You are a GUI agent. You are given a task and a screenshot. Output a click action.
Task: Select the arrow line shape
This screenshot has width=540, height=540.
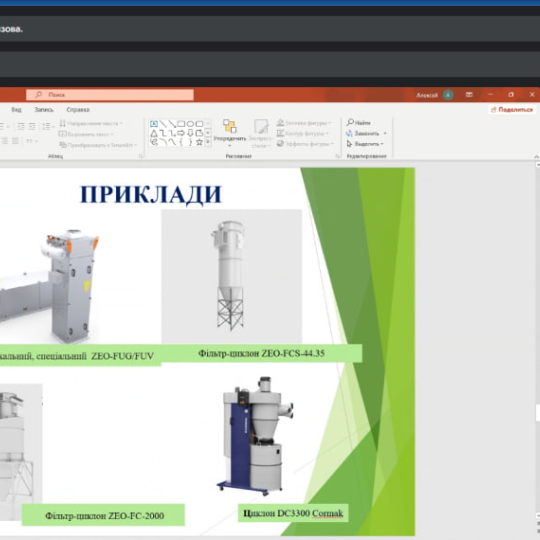point(172,124)
